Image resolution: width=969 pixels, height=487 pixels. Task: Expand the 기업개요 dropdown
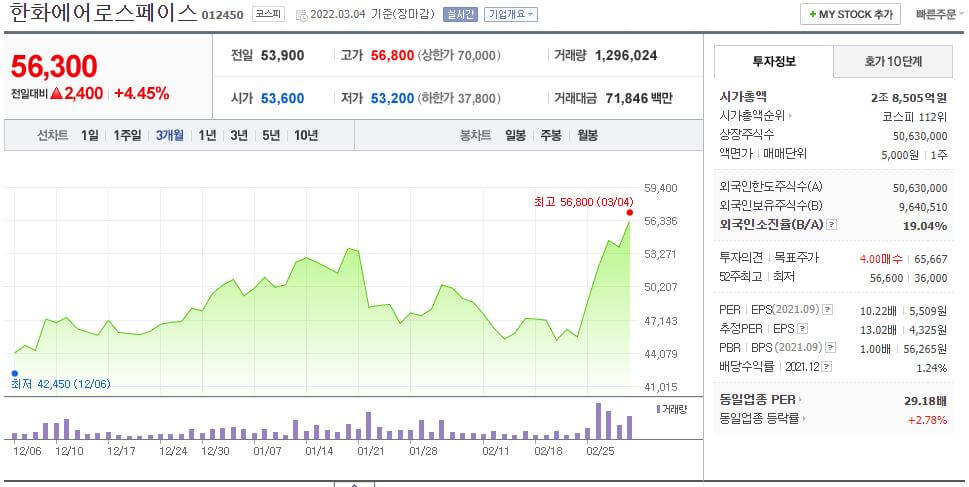click(510, 14)
